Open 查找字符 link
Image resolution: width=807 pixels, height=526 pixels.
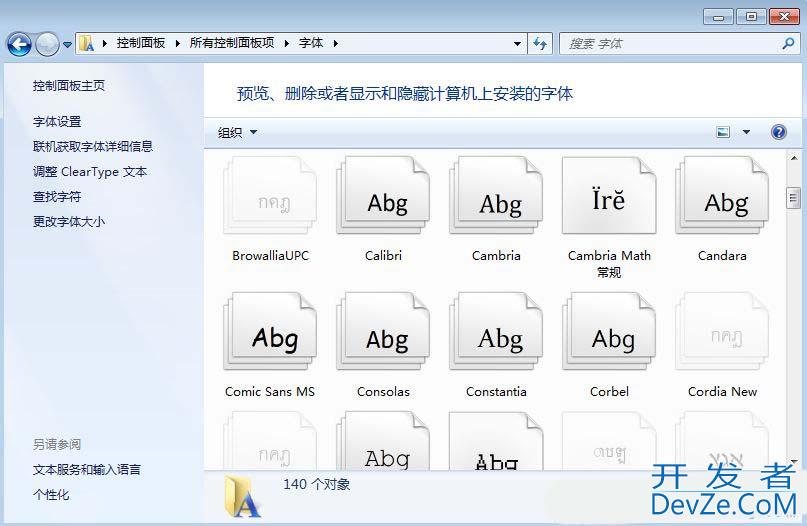57,197
